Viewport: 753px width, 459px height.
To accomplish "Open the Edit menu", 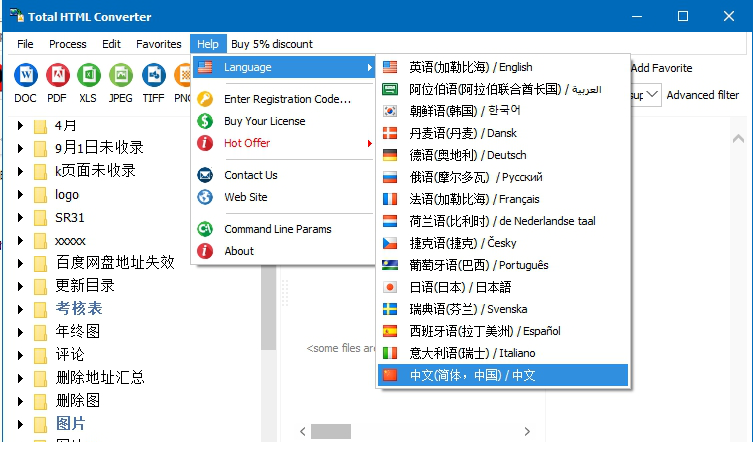I will click(111, 44).
